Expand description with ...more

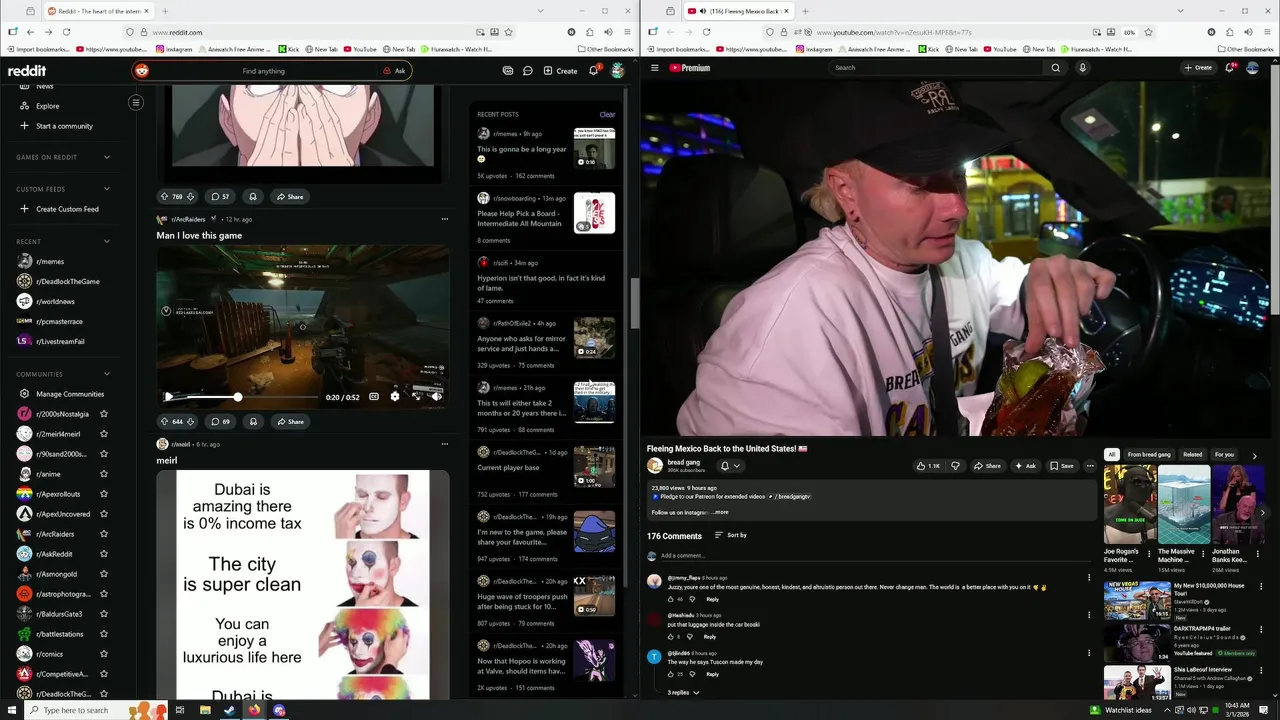point(720,512)
